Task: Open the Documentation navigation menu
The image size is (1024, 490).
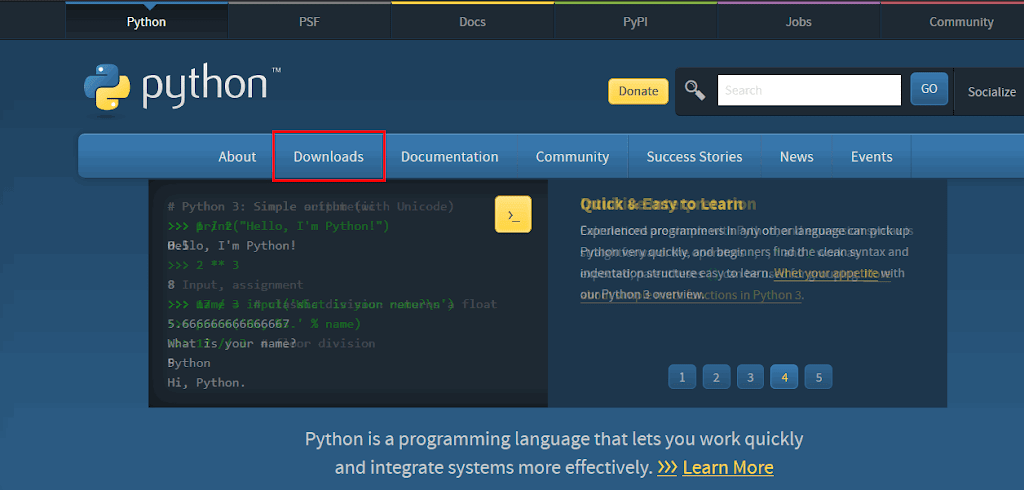Action: pyautogui.click(x=449, y=157)
